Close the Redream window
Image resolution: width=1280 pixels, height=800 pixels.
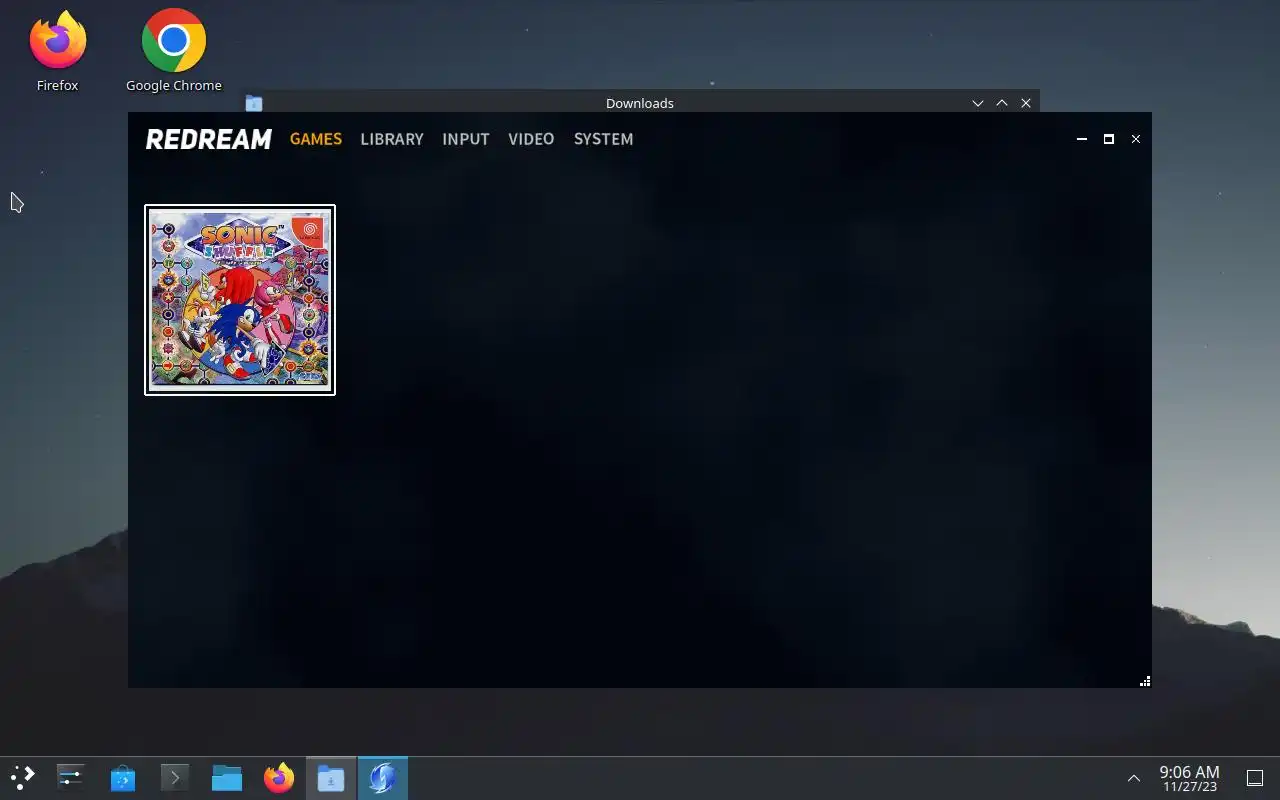pos(1135,139)
